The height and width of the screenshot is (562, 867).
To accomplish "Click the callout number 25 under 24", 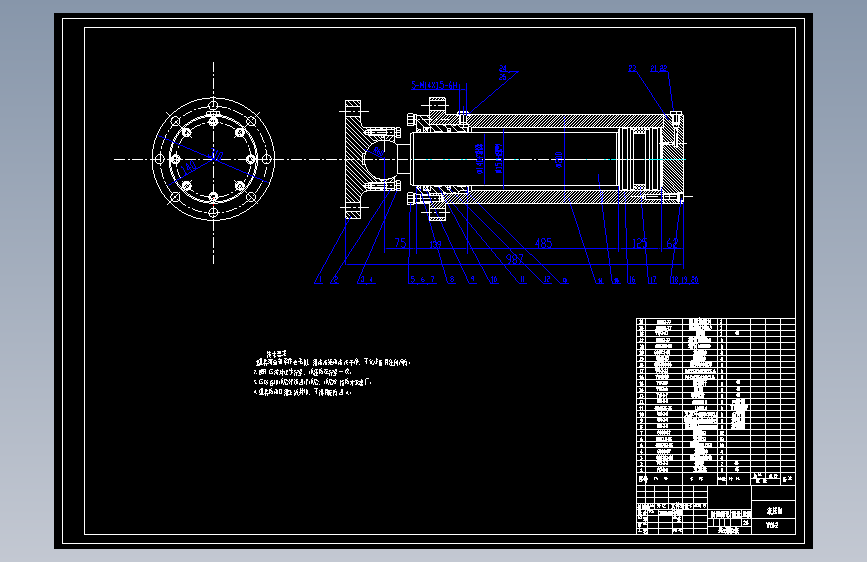I will (503, 77).
